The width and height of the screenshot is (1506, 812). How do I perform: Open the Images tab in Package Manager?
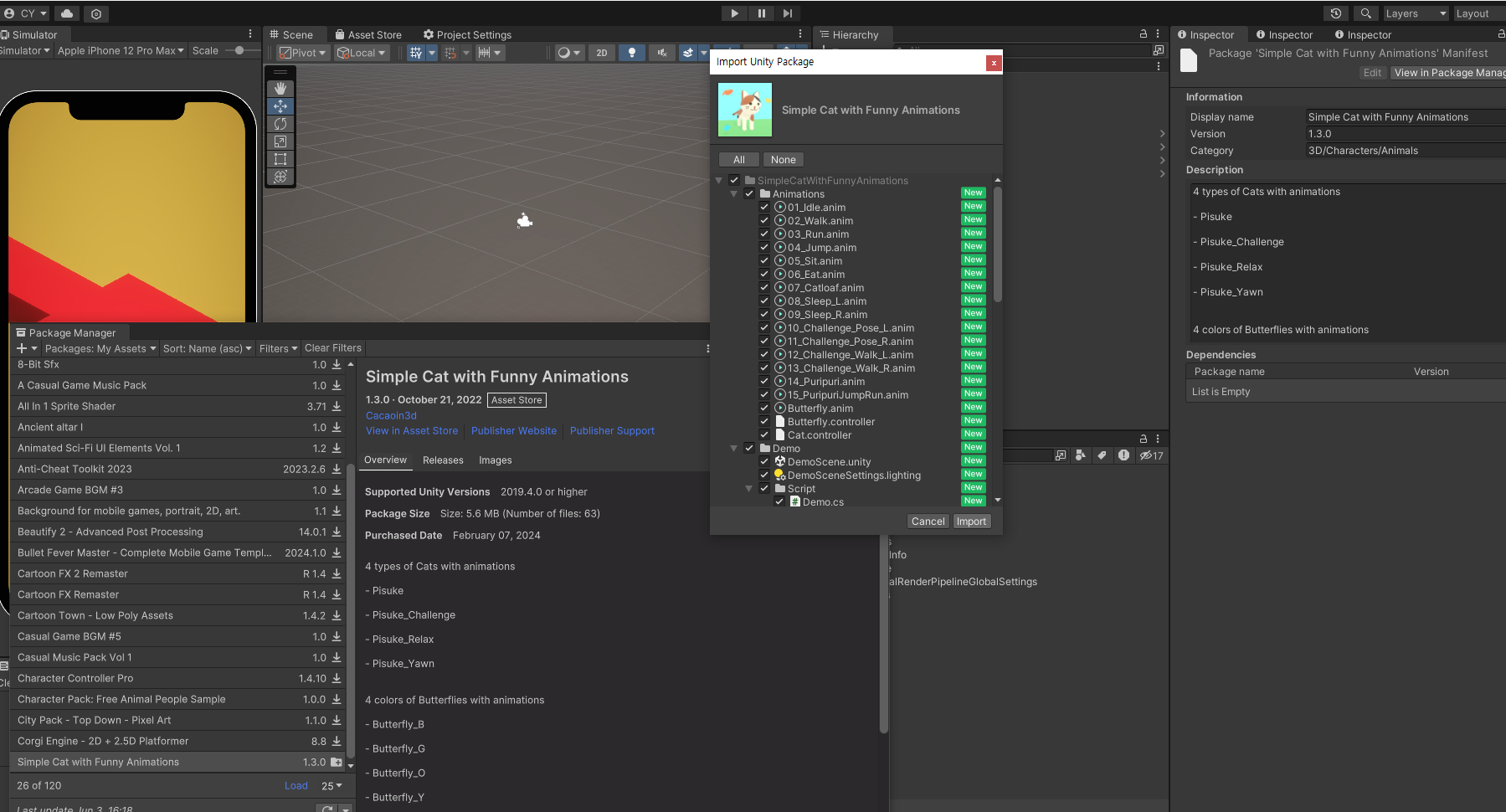pos(496,460)
